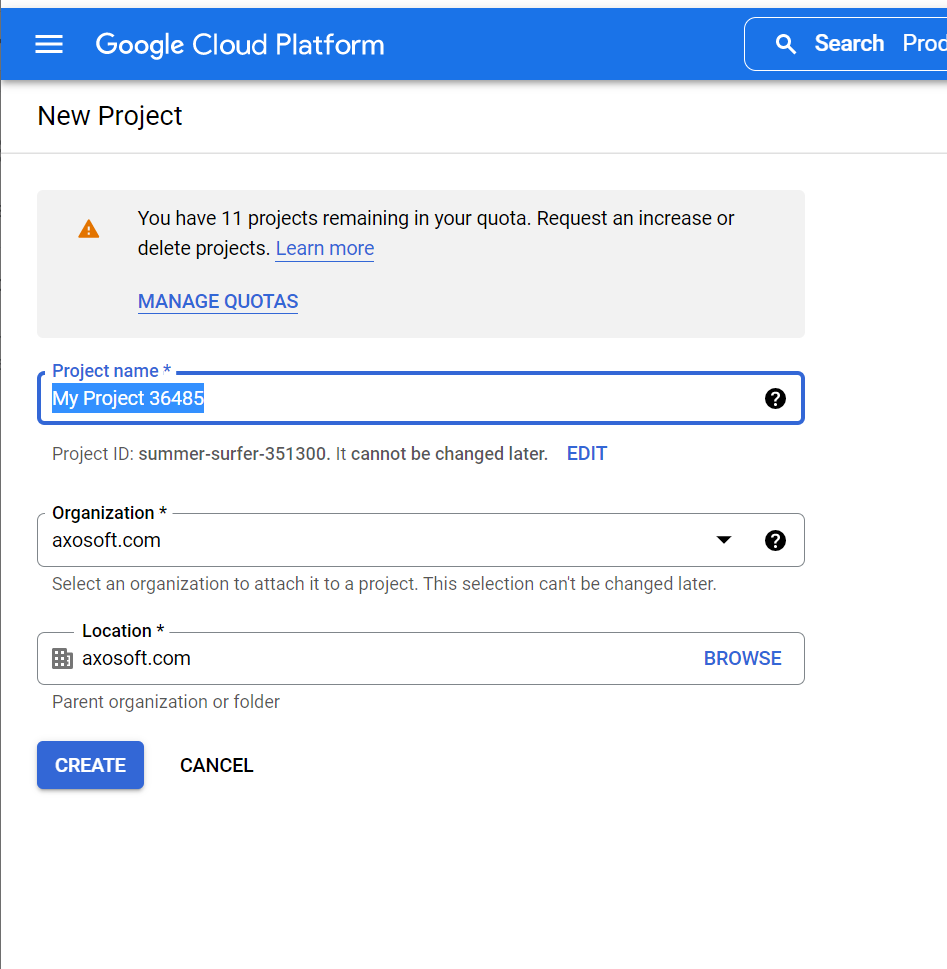Open the Organization axosoft.com selector

click(x=420, y=540)
